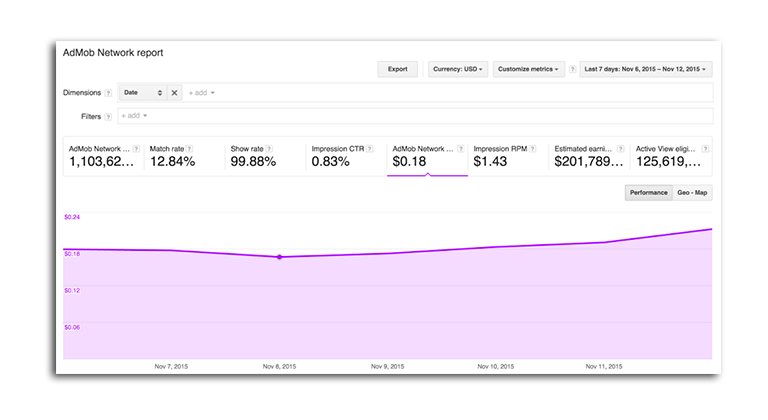Select the Show rate metric tab
The height and width of the screenshot is (420, 768).
point(265,157)
